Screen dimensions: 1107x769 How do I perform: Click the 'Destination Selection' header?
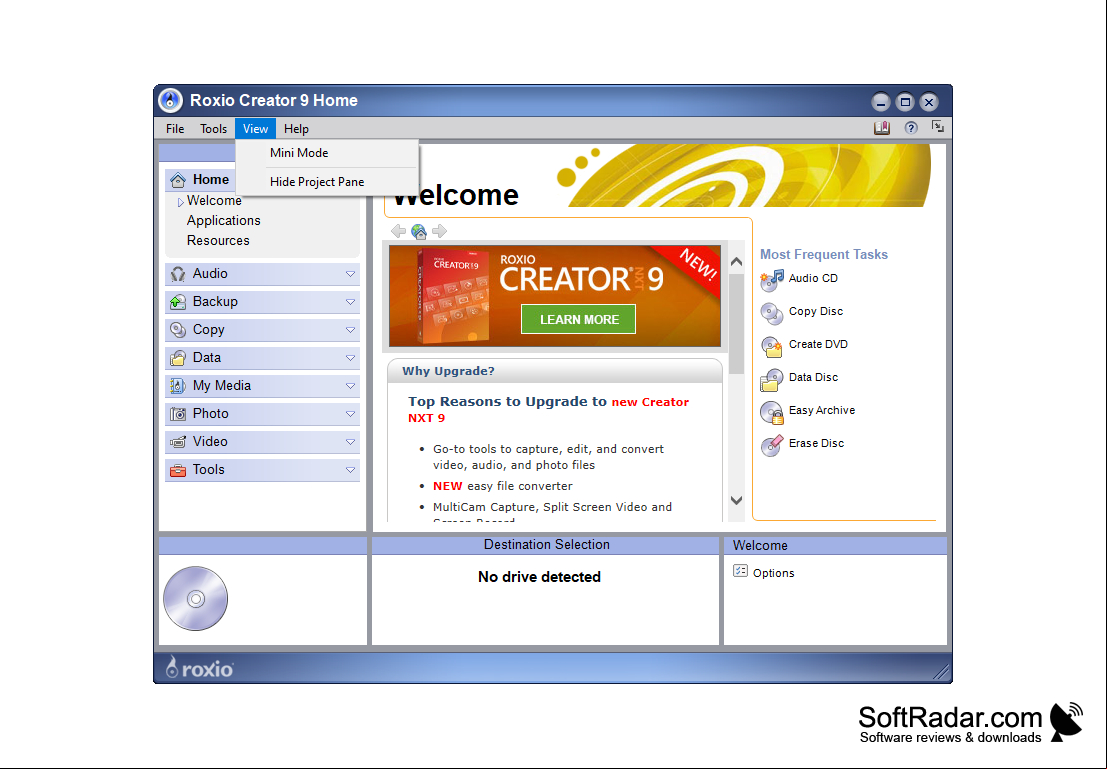coord(546,544)
